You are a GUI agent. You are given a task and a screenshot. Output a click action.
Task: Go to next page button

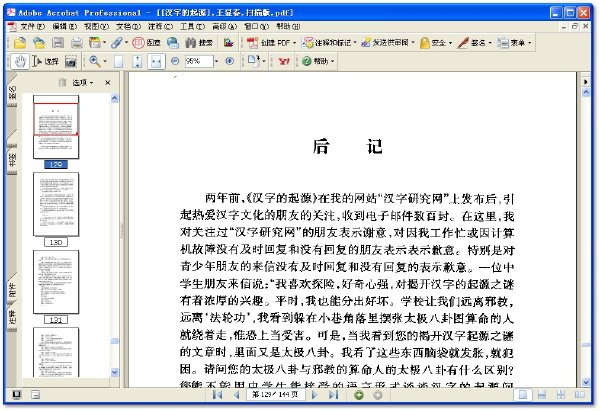[315, 395]
